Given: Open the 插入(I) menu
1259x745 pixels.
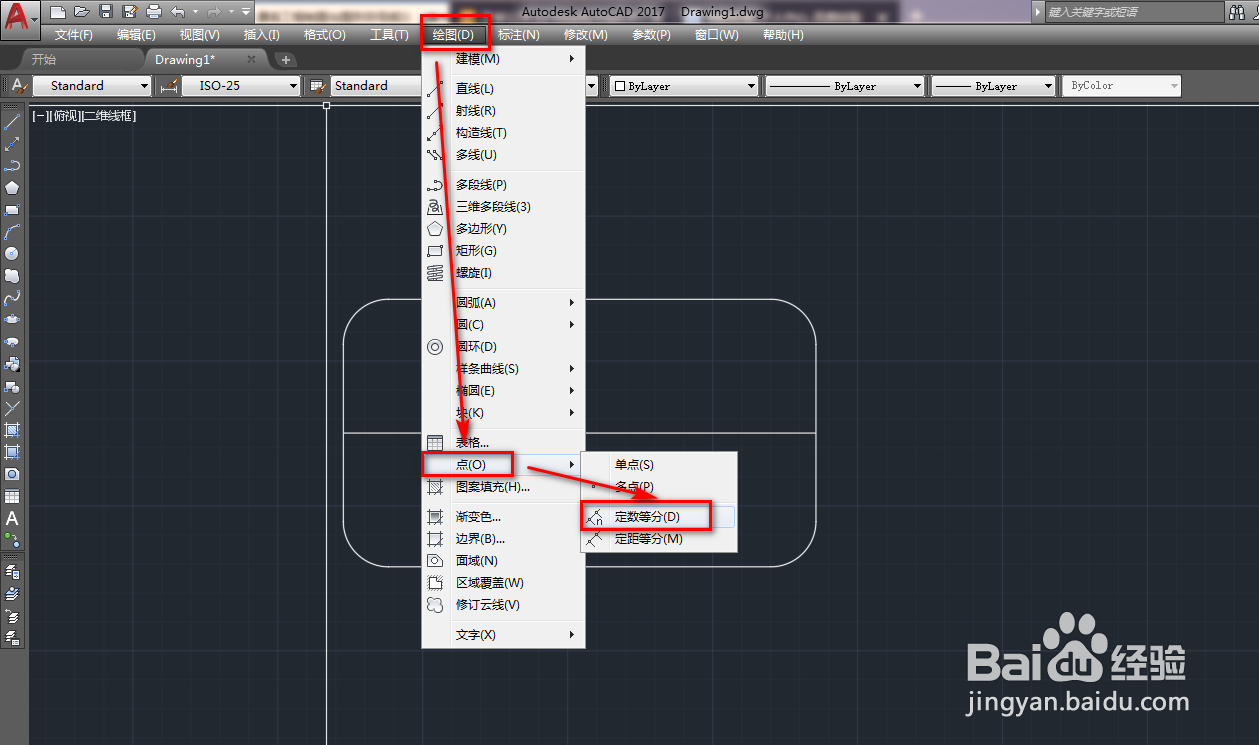Looking at the screenshot, I should 262,34.
